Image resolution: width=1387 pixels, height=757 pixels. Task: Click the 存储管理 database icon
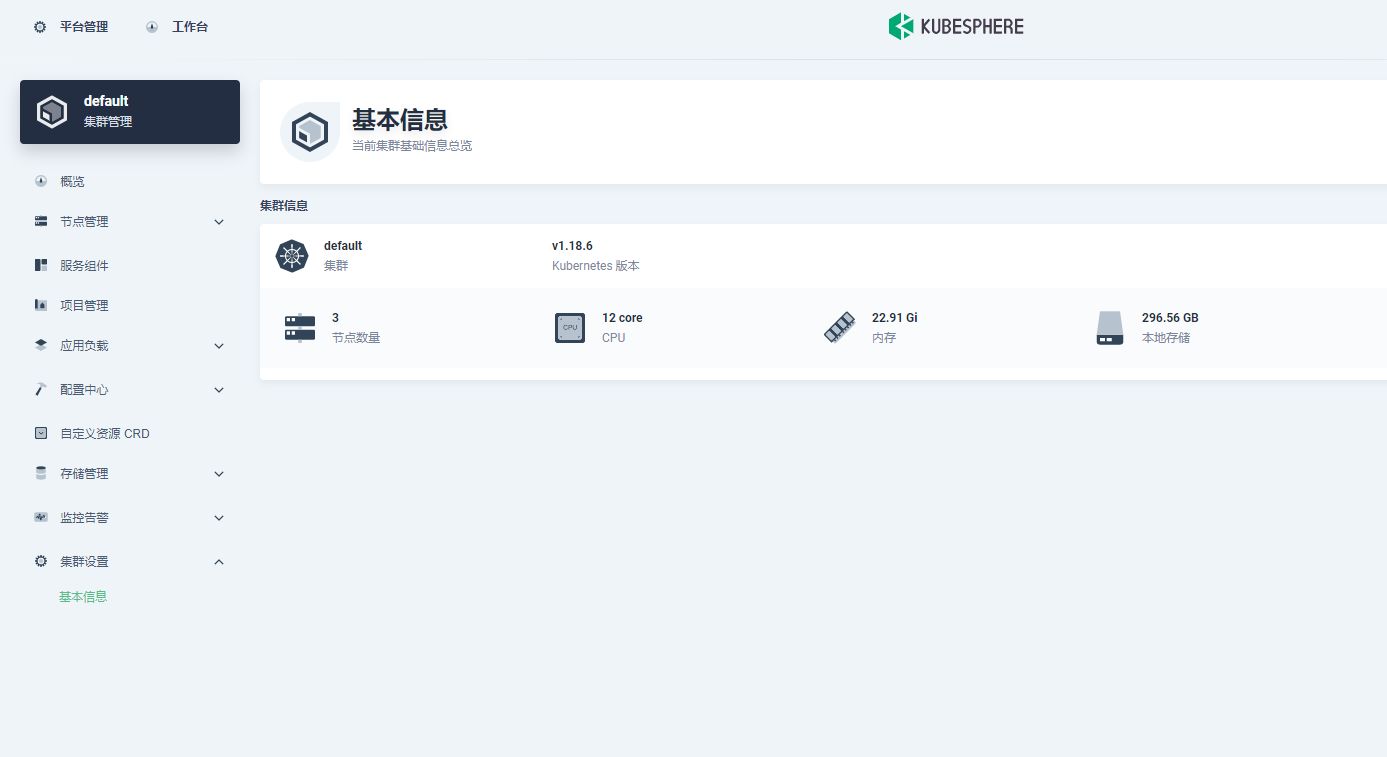tap(41, 474)
